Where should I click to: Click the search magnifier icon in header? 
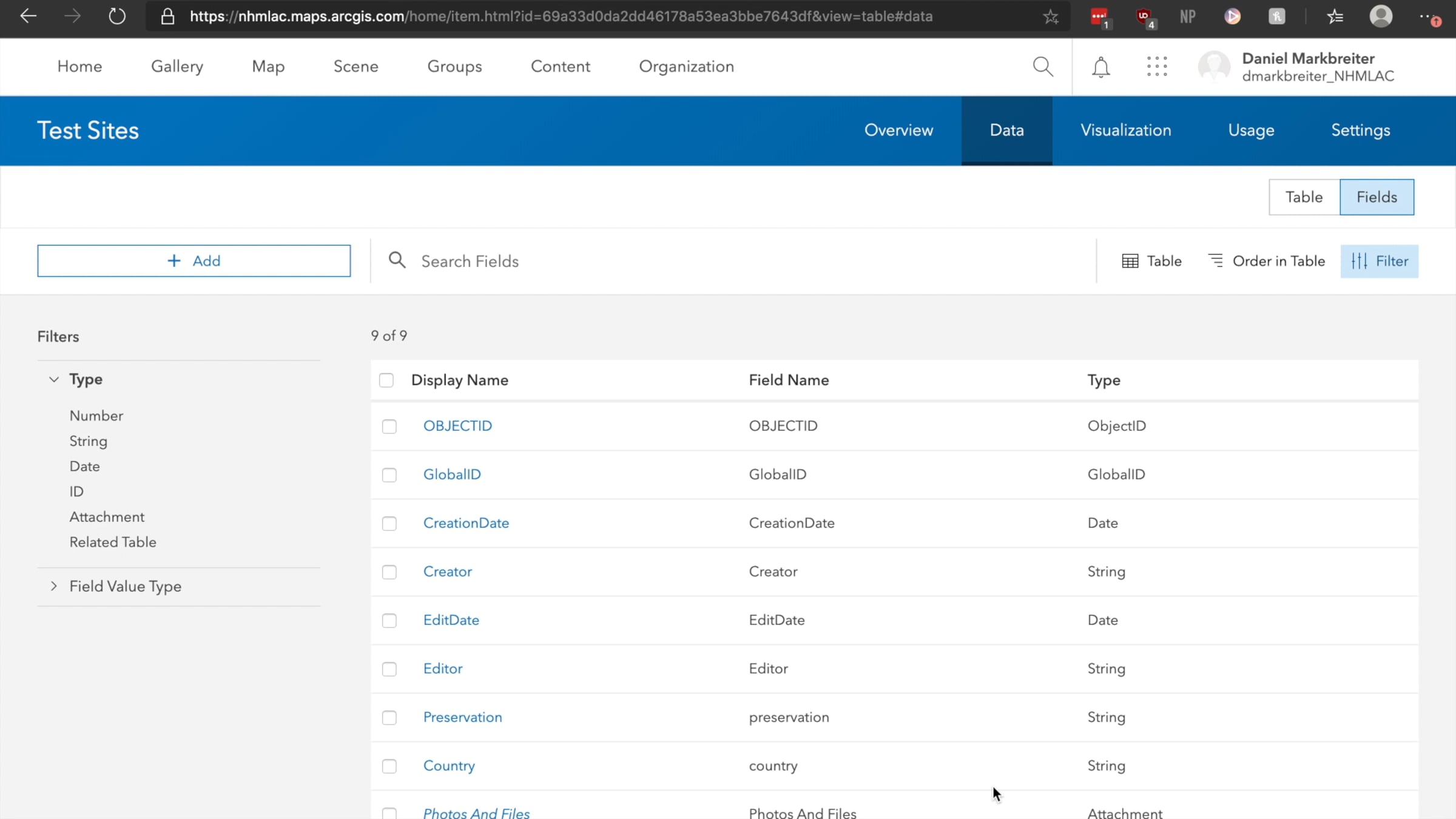click(x=1043, y=66)
